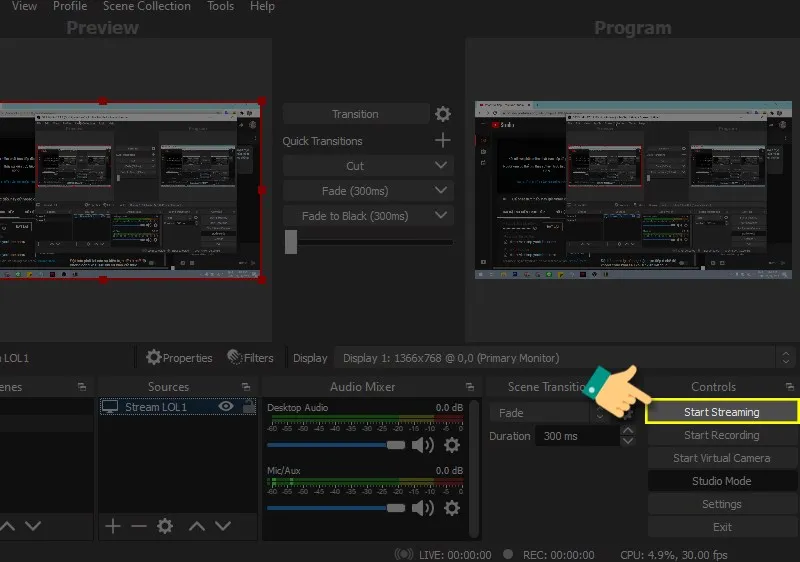Click the Start Streaming button
Screen dimensions: 800x562
click(721, 412)
